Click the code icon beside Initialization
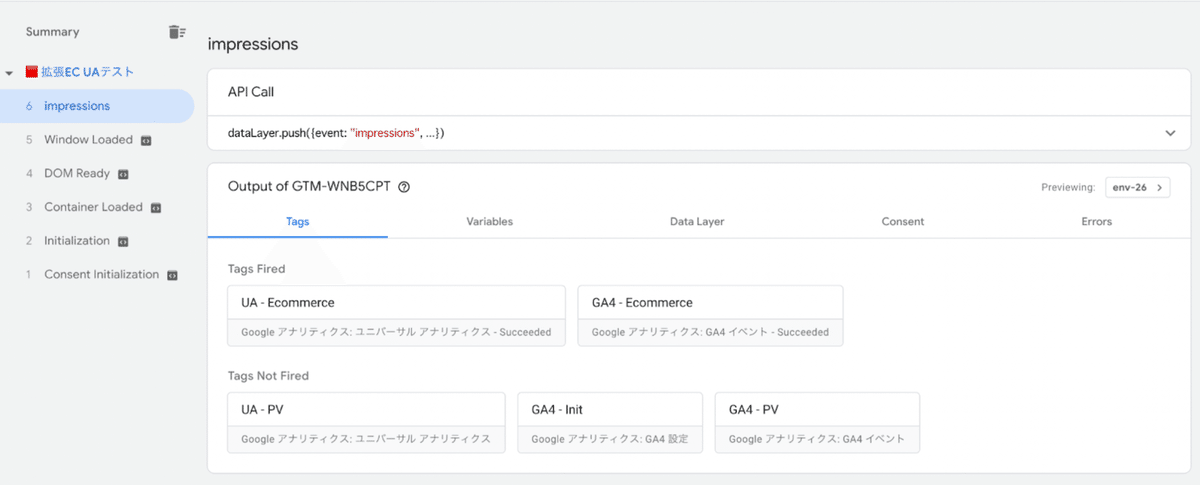This screenshot has height=485, width=1200. (123, 241)
